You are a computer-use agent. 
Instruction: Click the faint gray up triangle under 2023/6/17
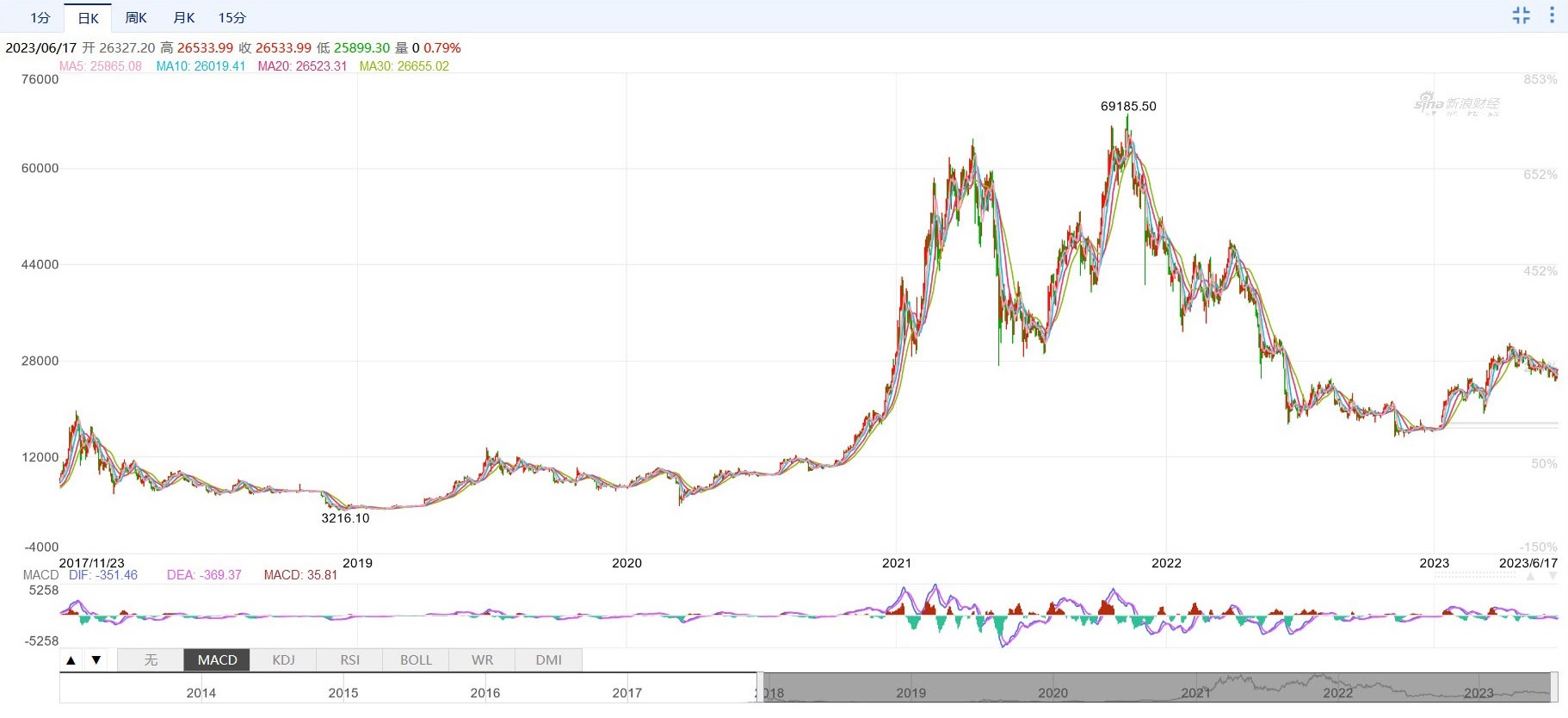1530,576
